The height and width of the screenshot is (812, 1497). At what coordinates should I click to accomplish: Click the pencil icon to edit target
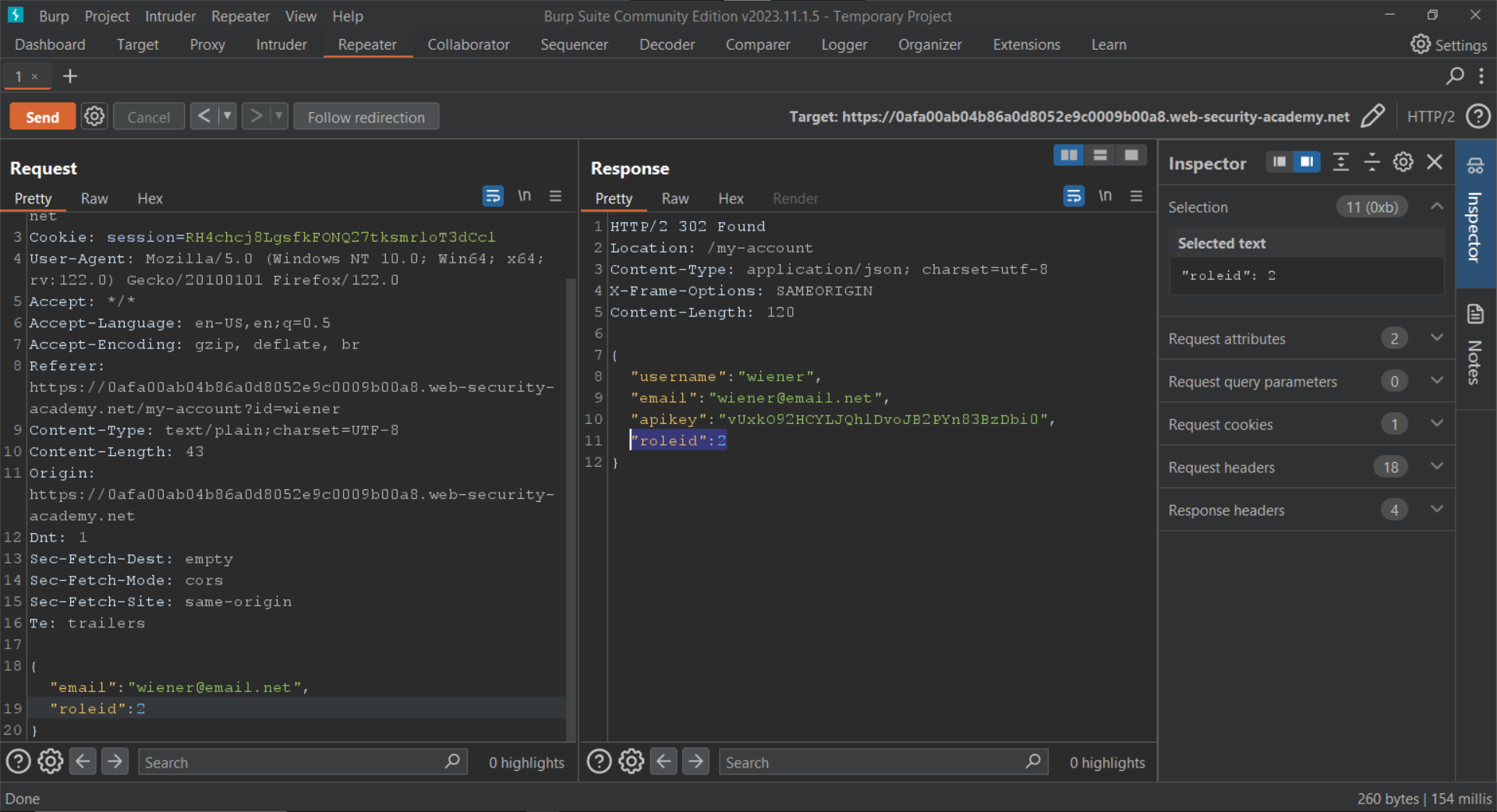[1372, 116]
